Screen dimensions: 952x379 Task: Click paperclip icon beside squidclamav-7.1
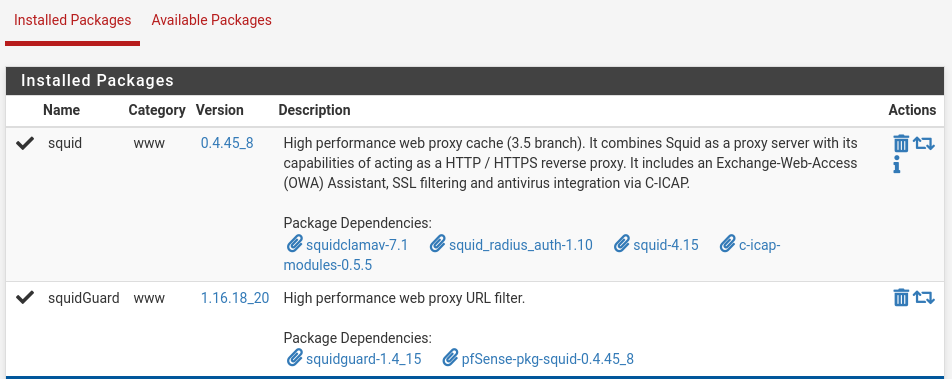point(294,245)
